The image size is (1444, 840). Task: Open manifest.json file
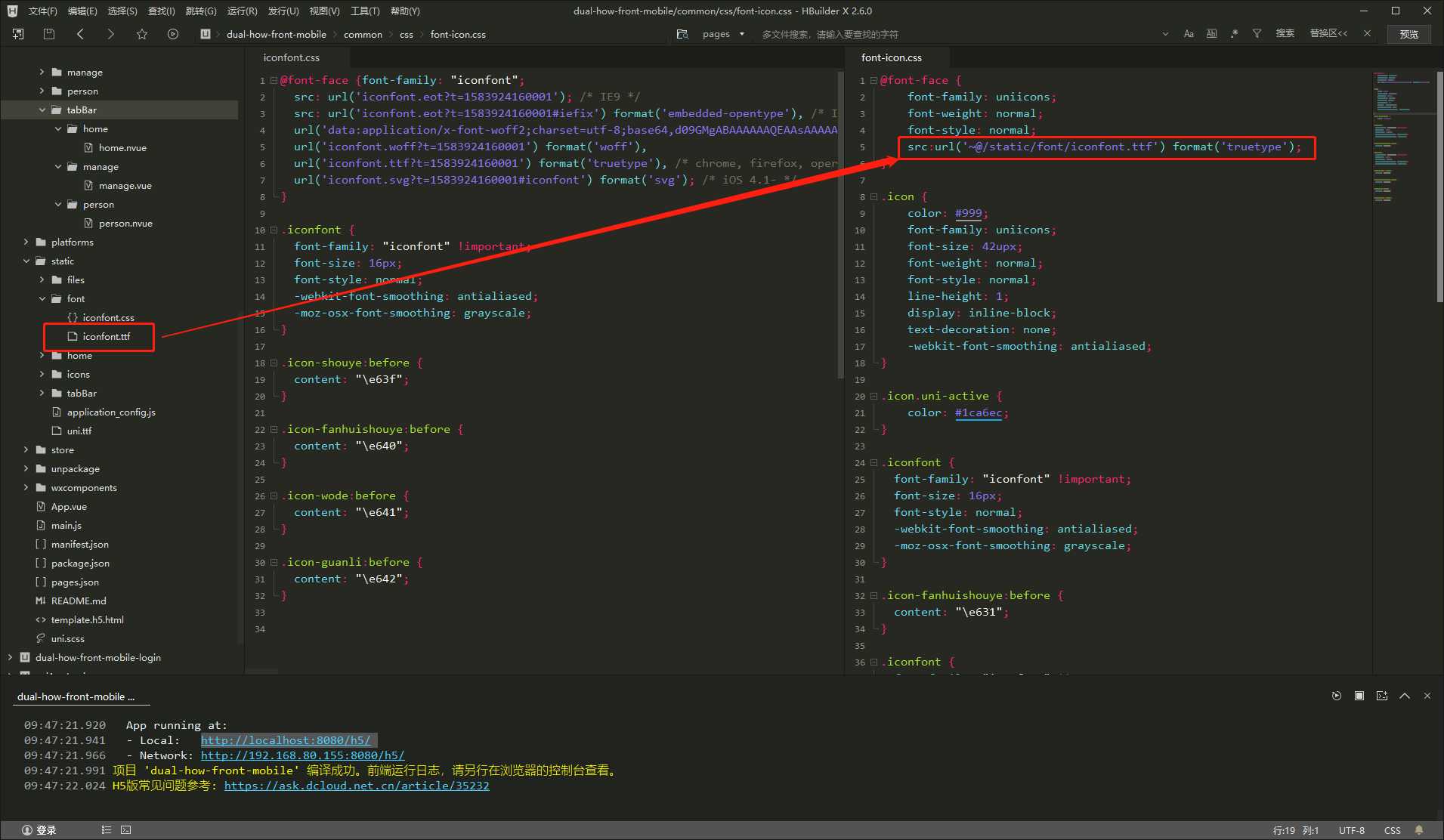(79, 544)
